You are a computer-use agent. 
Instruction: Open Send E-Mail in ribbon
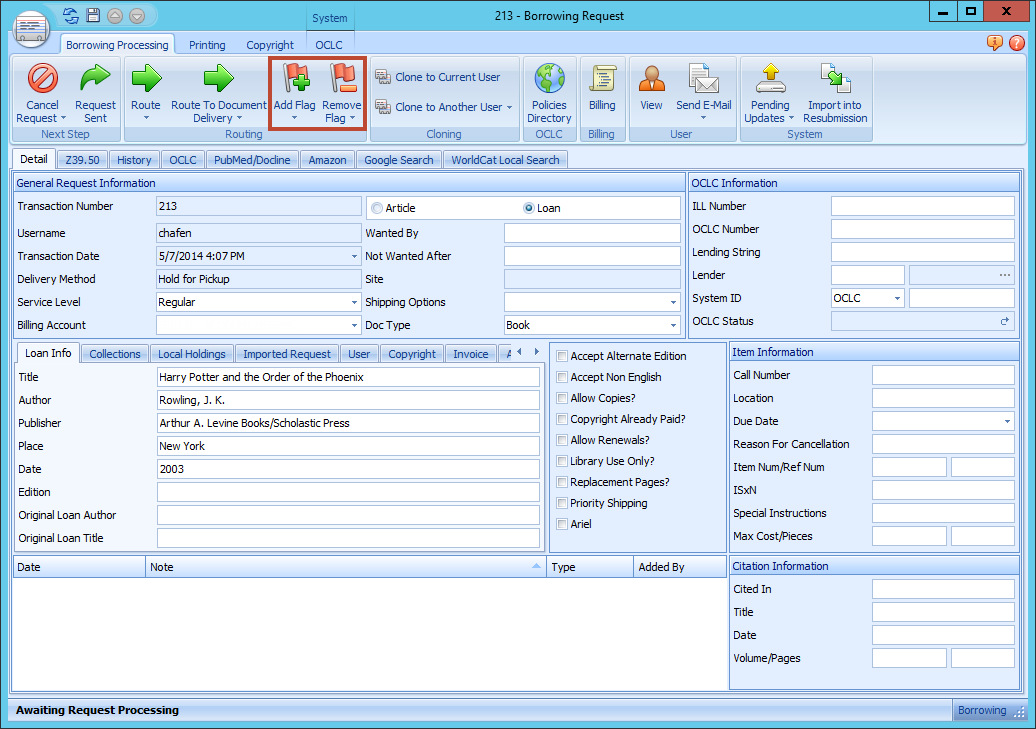click(704, 79)
